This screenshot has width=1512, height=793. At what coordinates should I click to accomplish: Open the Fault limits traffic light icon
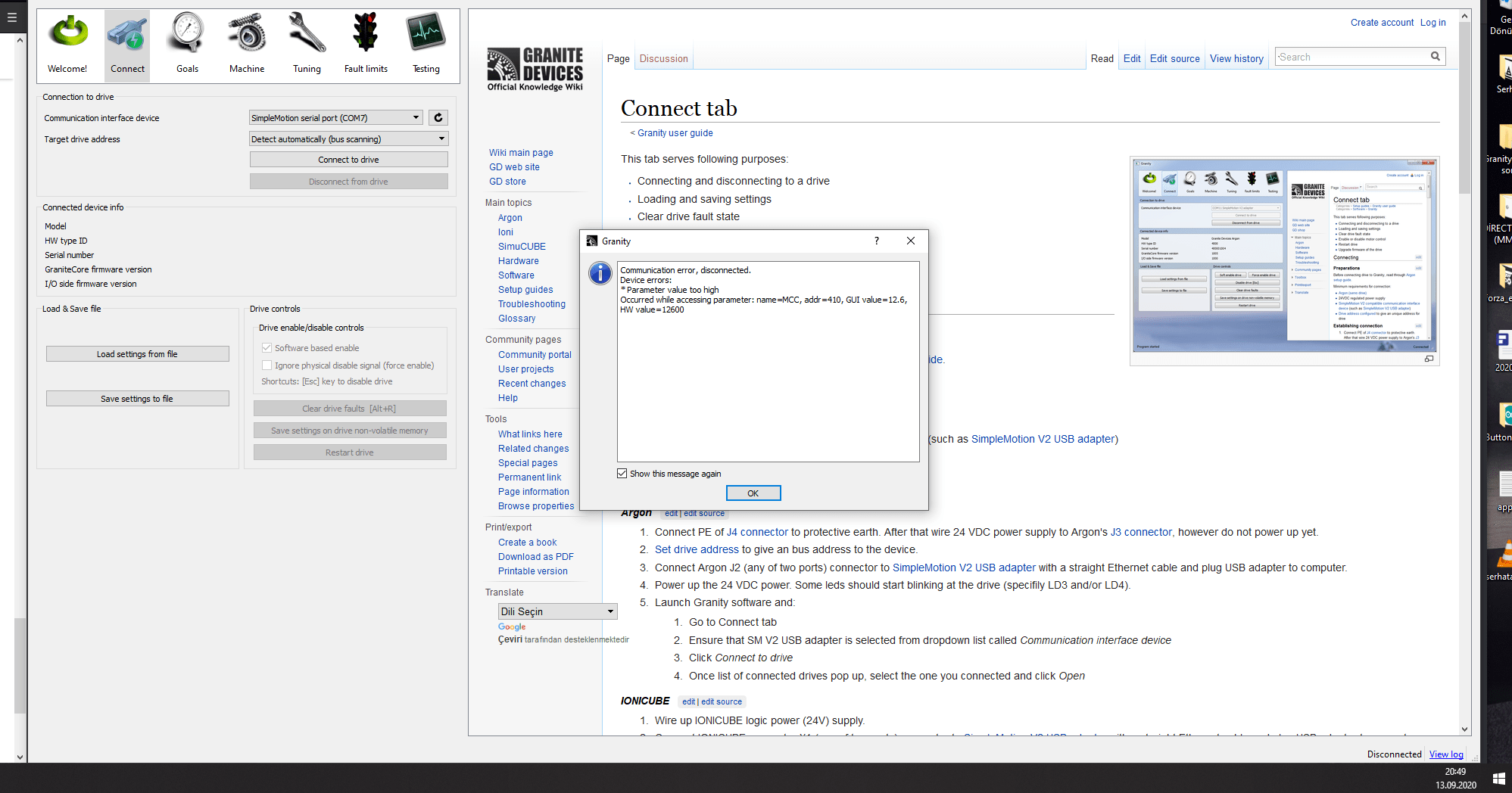coord(366,44)
